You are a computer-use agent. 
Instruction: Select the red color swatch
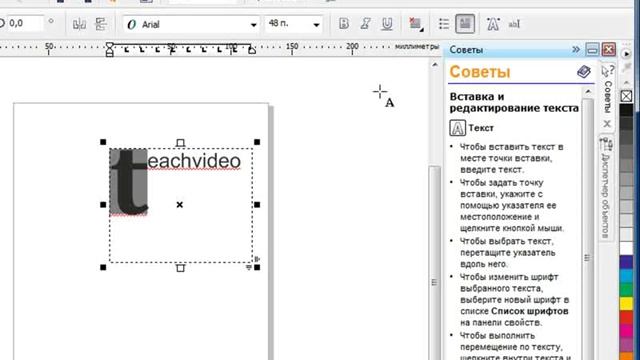627,317
